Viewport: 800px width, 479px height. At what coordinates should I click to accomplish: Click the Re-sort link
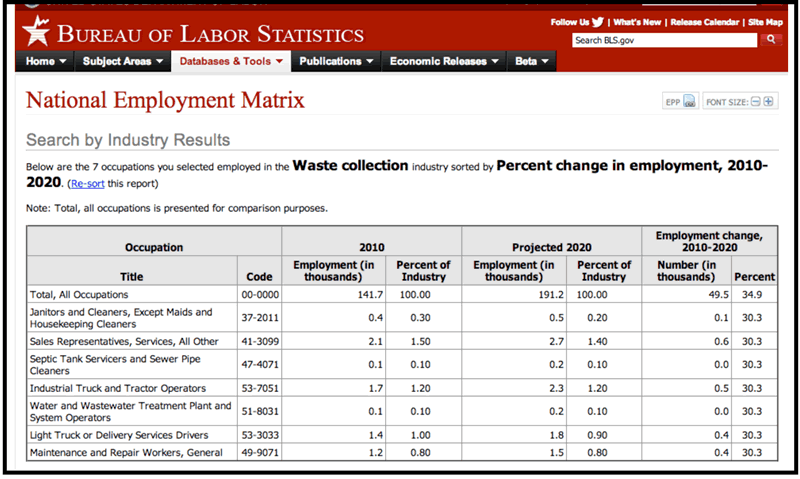click(x=88, y=184)
